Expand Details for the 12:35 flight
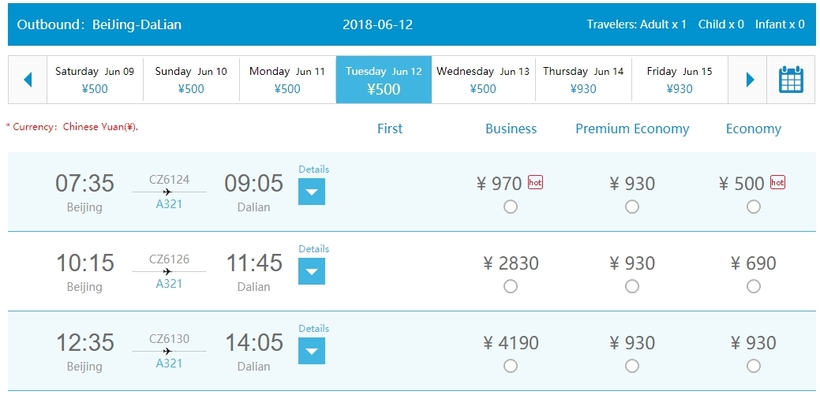Viewport: 820px width, 395px height. [312, 351]
